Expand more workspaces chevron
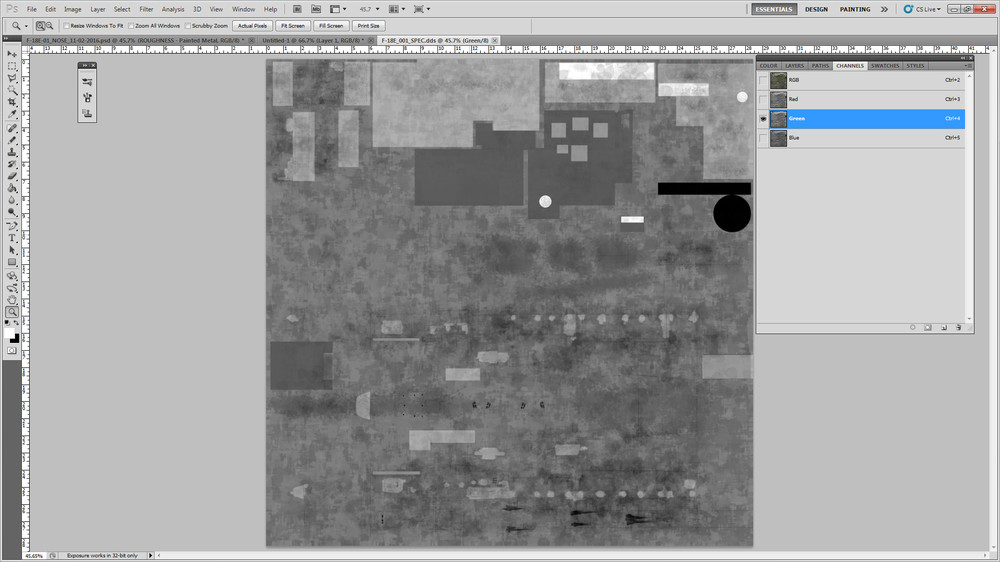The width and height of the screenshot is (1000, 562). tap(884, 9)
